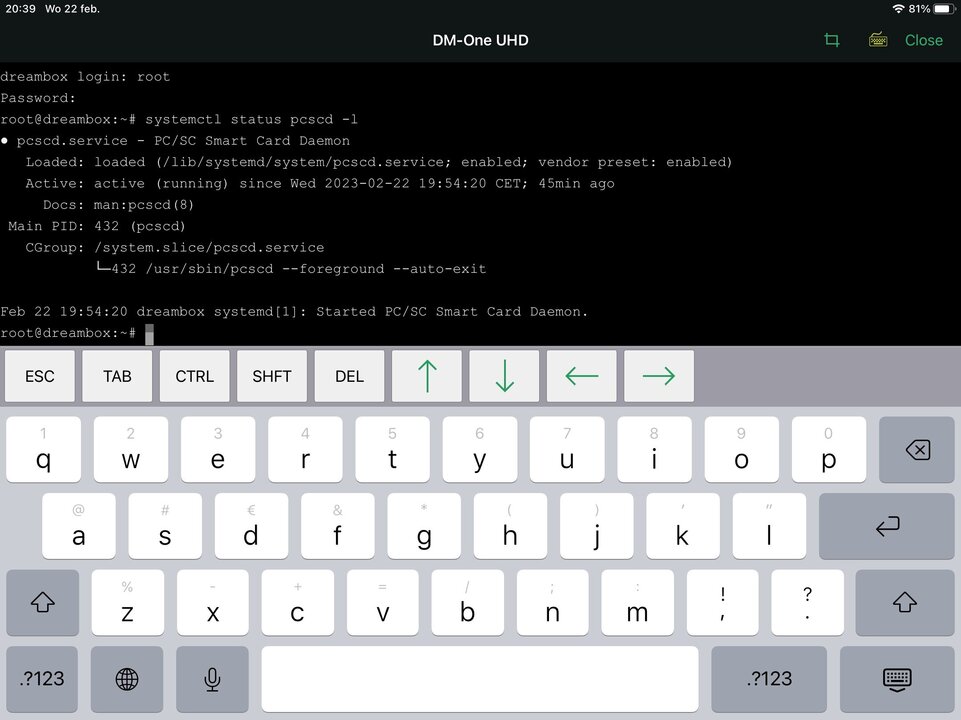Open the globe language switcher

point(127,679)
